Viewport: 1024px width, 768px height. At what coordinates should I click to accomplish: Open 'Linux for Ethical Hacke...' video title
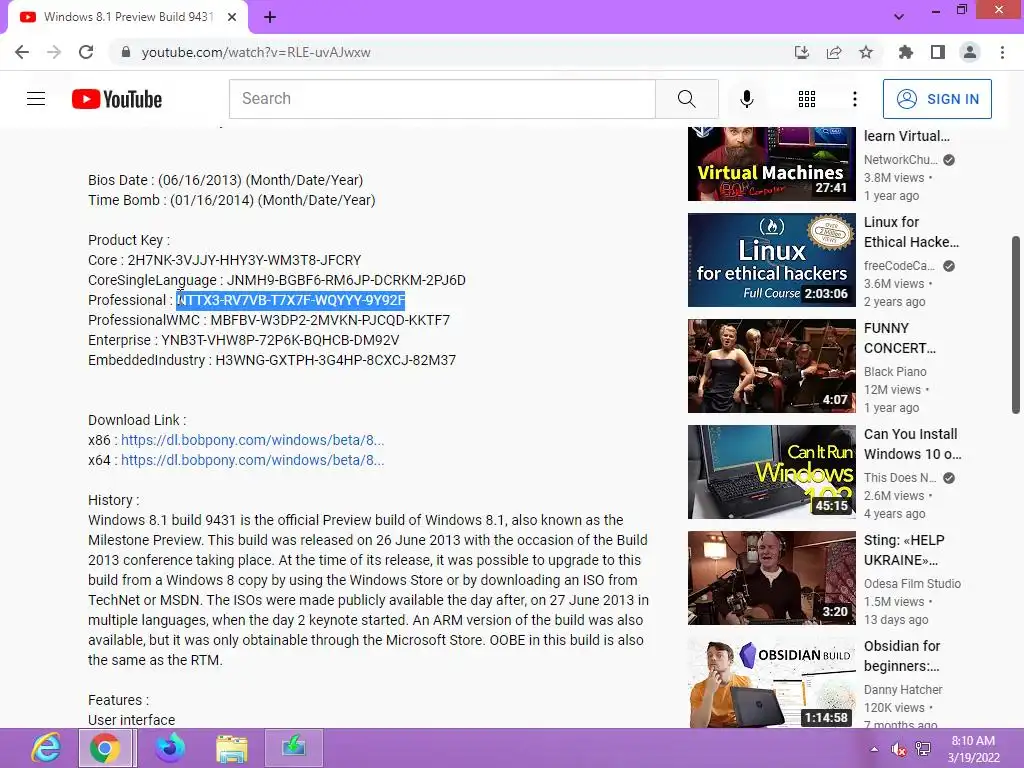[x=911, y=232]
